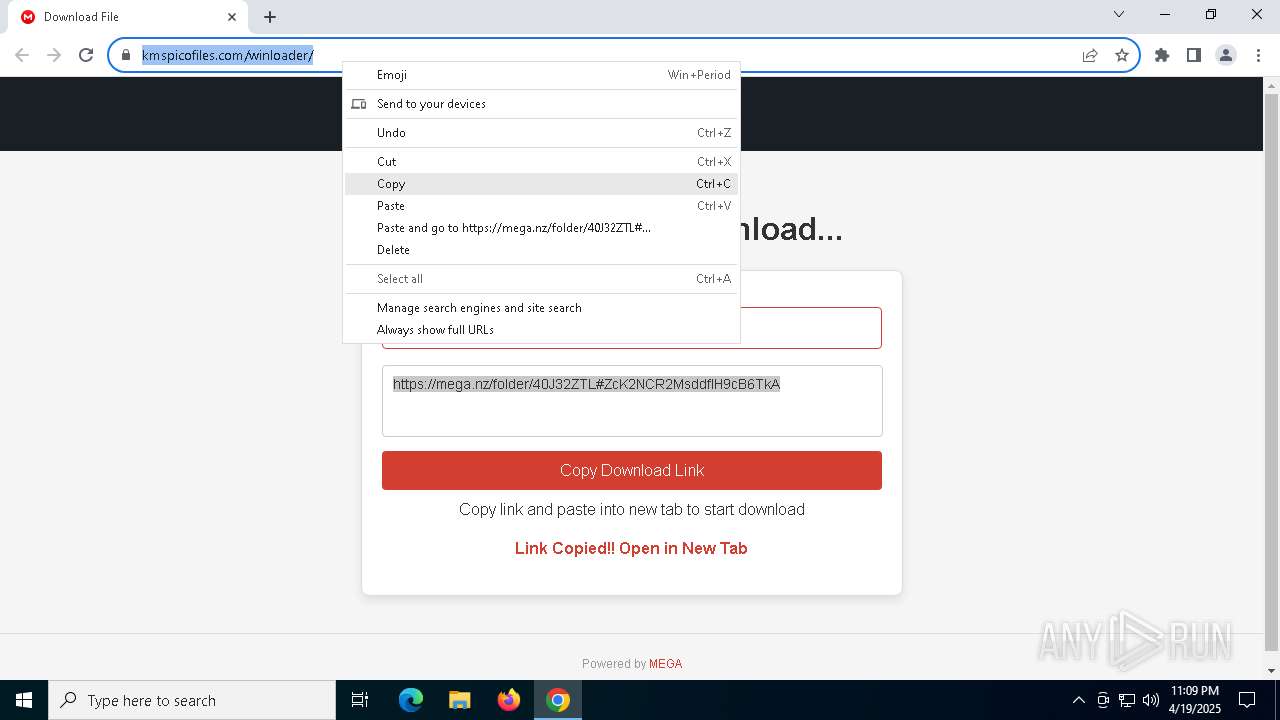1280x720 pixels.
Task: Enable Always show full URLs
Action: 541,330
